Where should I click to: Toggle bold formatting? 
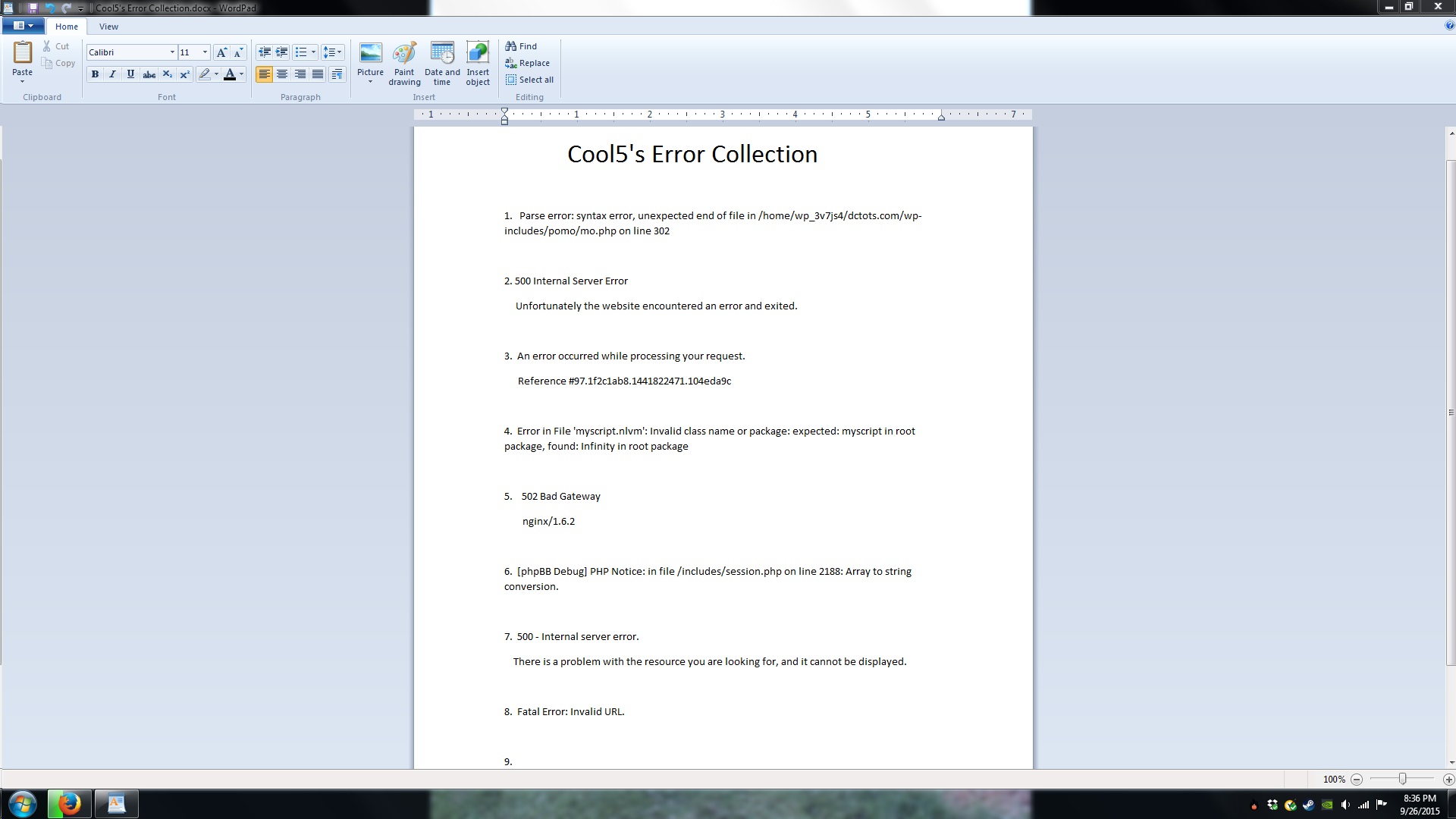tap(95, 74)
